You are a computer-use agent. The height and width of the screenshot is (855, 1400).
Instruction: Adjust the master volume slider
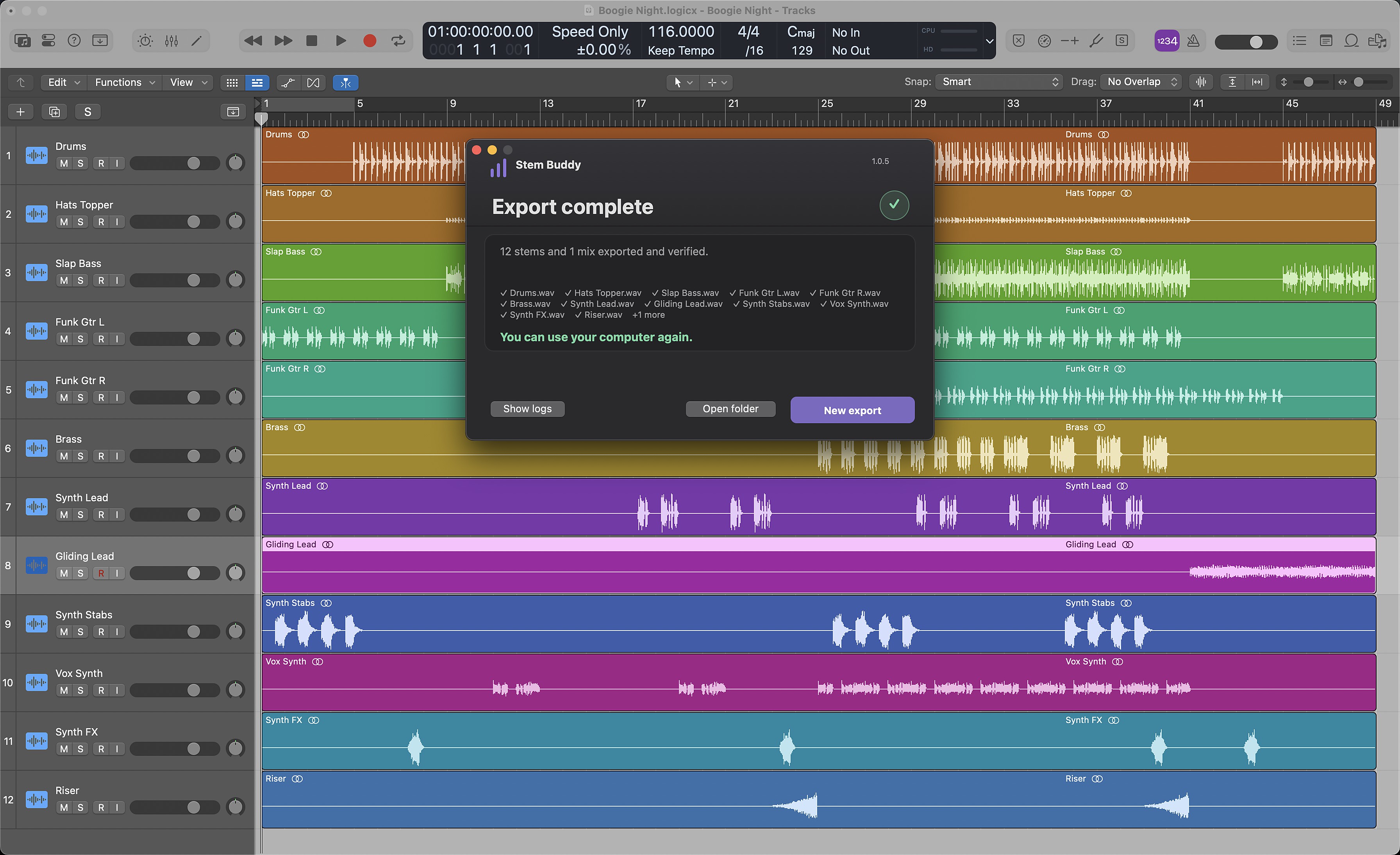(1246, 41)
